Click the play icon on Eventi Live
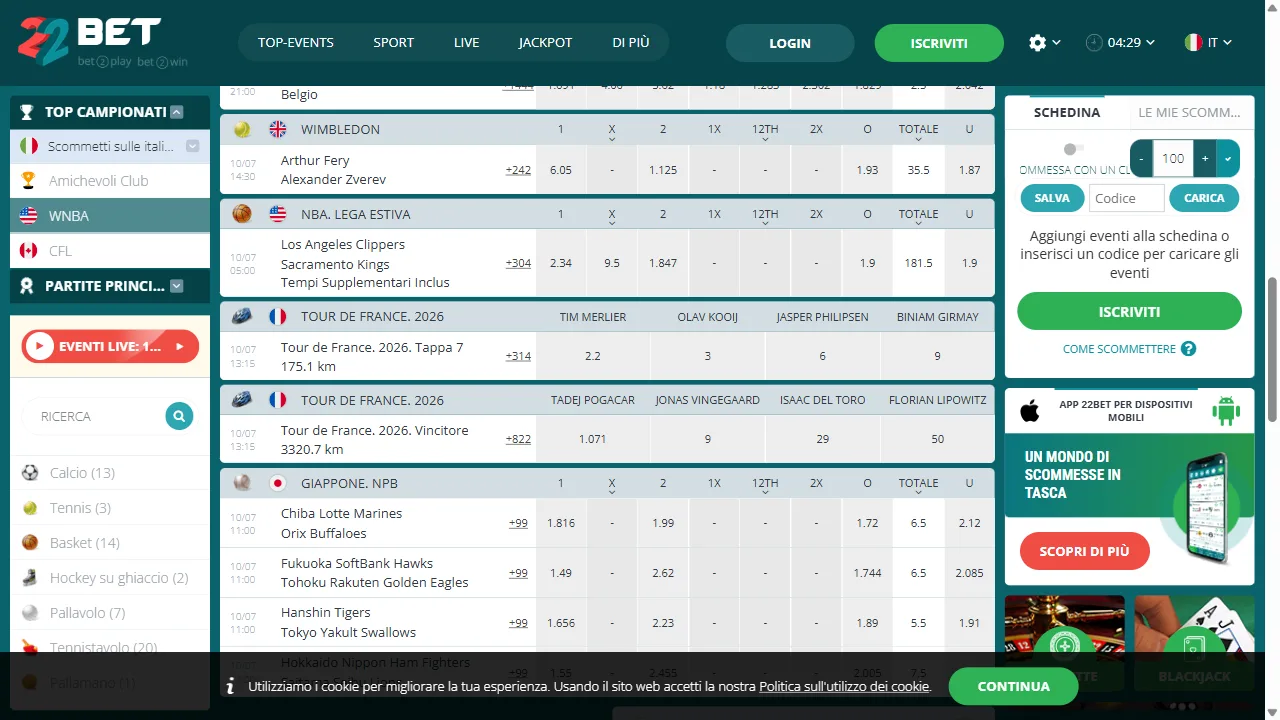The image size is (1280, 720). click(x=40, y=347)
